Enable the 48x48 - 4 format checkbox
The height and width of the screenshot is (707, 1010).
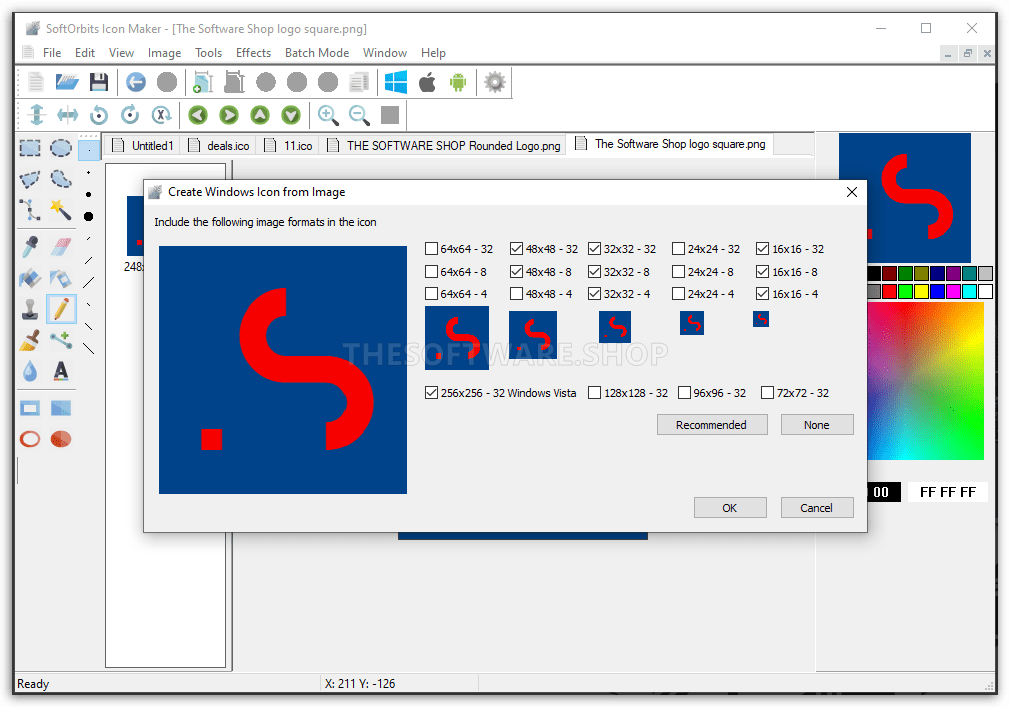click(516, 294)
